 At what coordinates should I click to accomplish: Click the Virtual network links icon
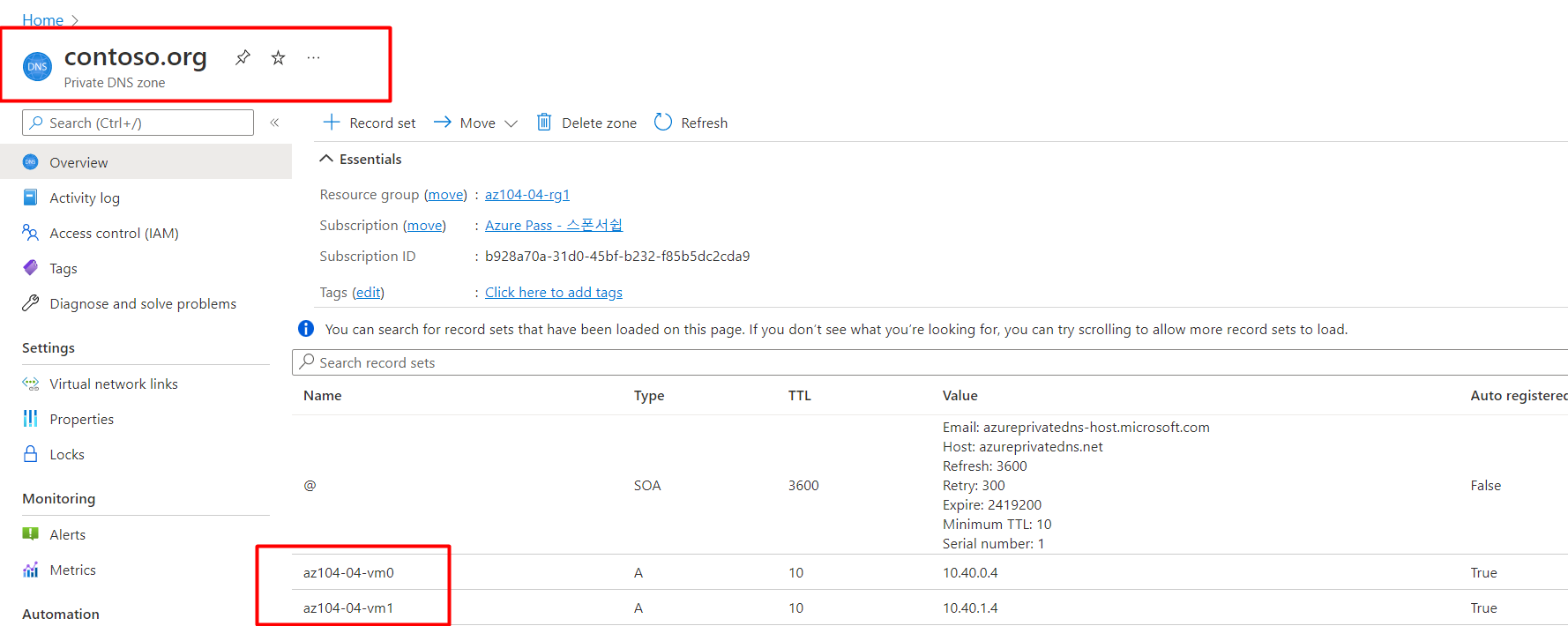(31, 384)
